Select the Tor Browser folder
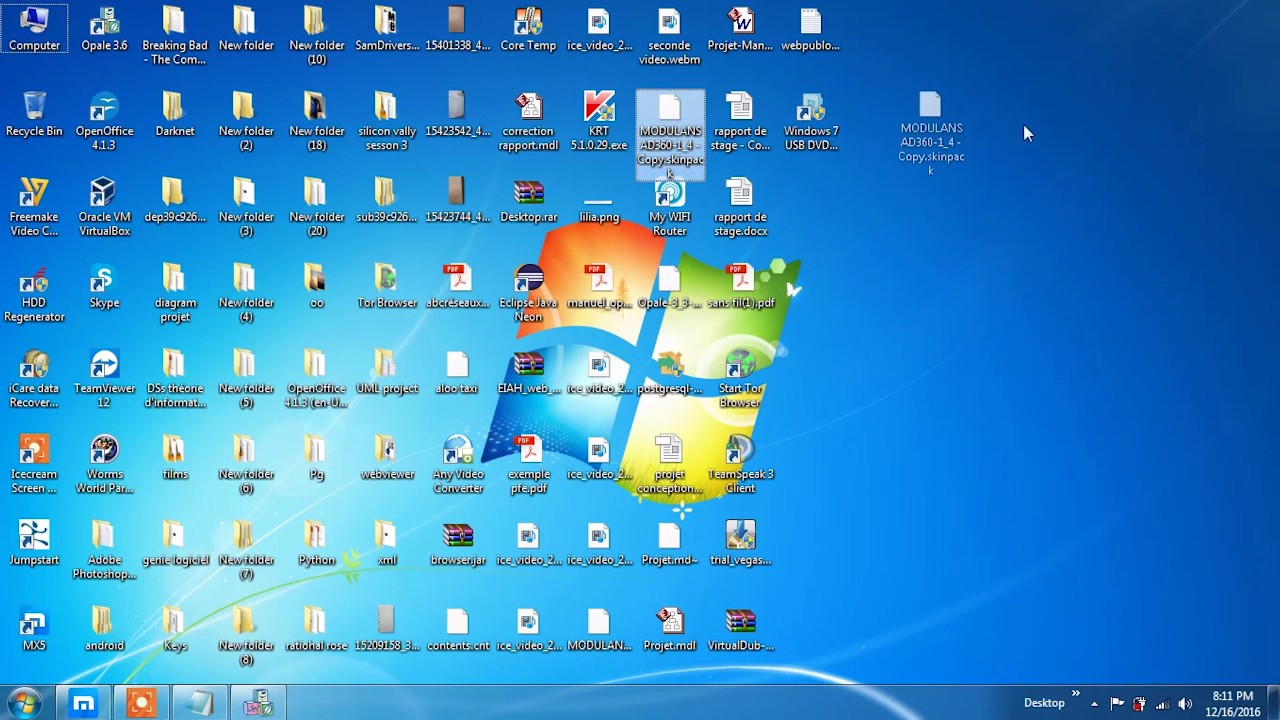This screenshot has height=720, width=1280. (387, 287)
